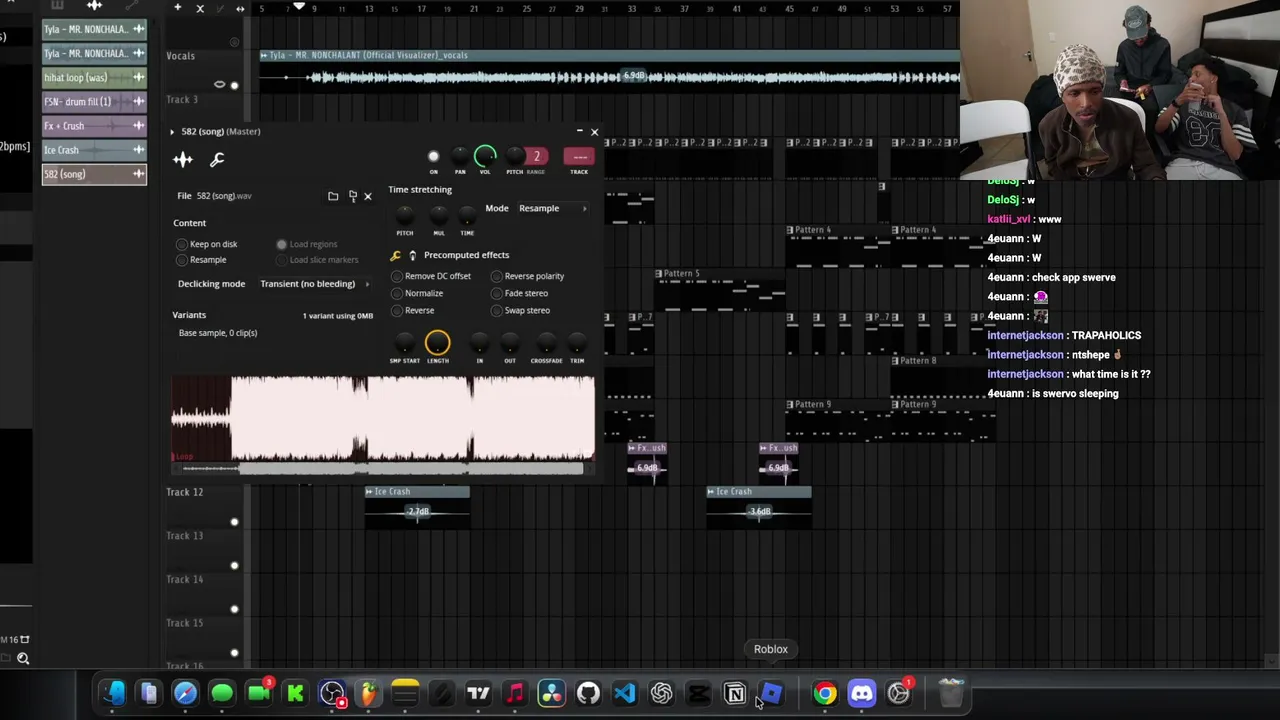Adjust the channel VOL knob

(x=485, y=156)
